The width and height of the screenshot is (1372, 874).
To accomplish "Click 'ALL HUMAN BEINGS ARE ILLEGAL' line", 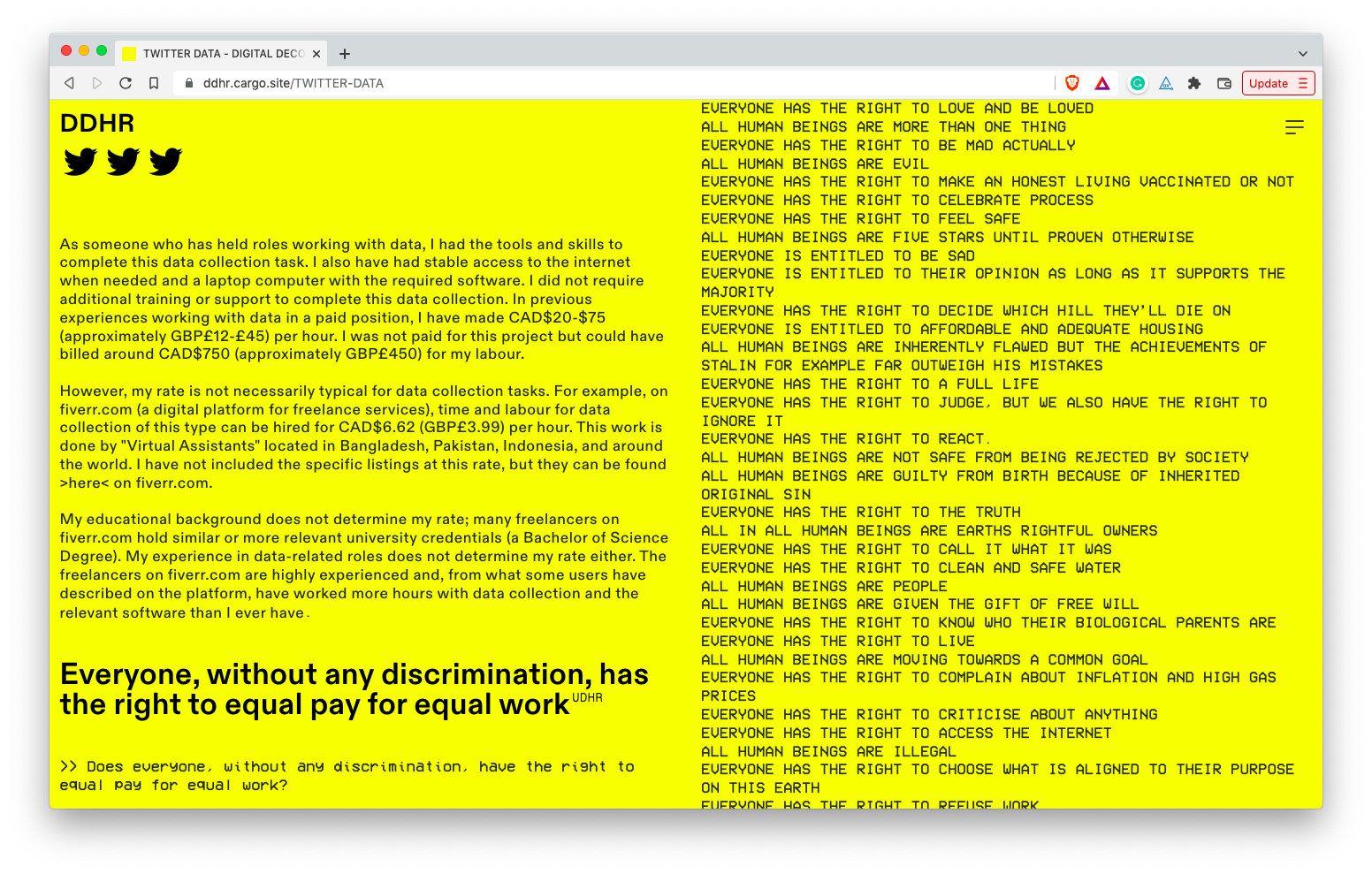I will pyautogui.click(x=828, y=752).
